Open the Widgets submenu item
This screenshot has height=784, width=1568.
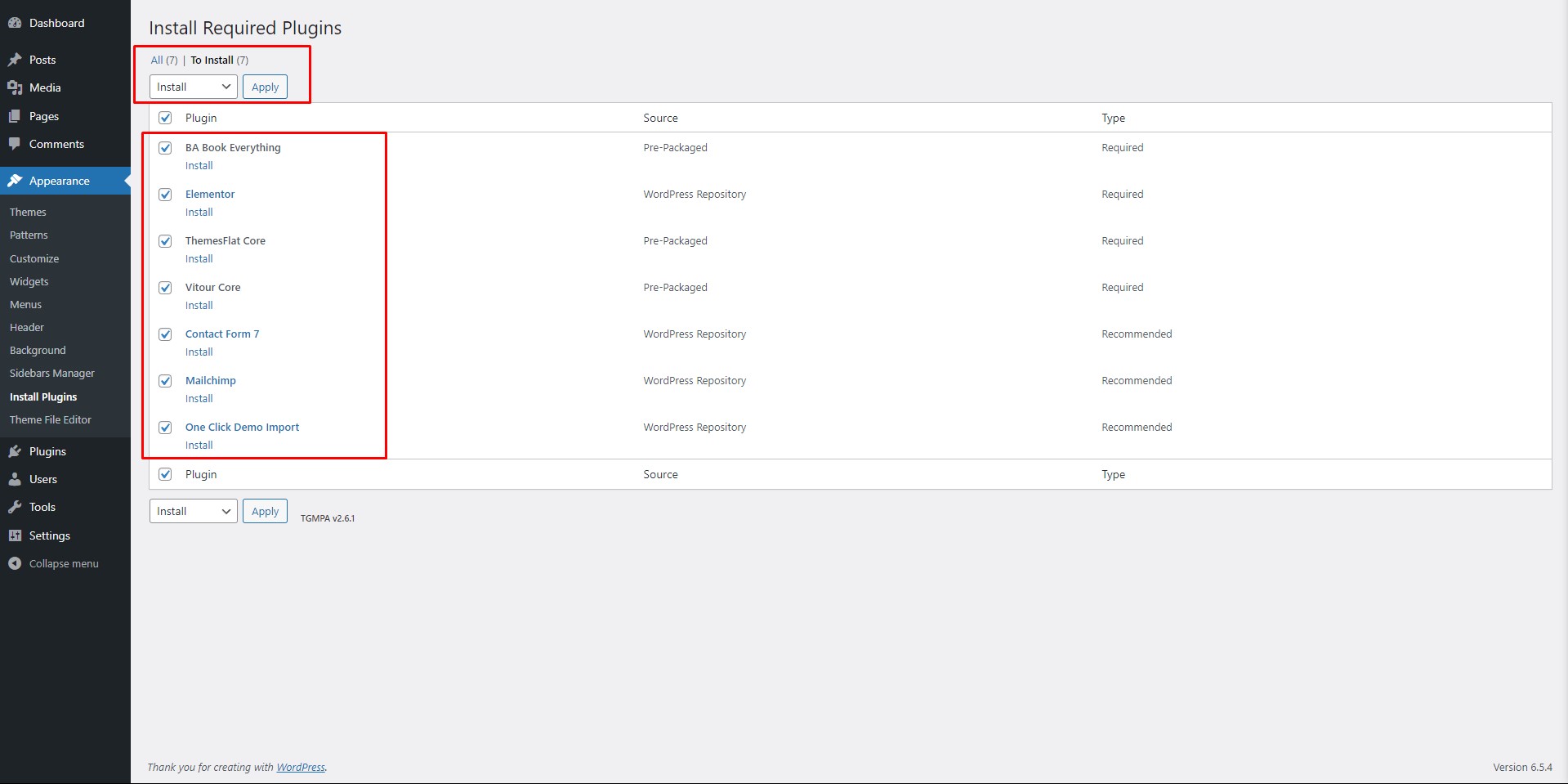coord(29,281)
